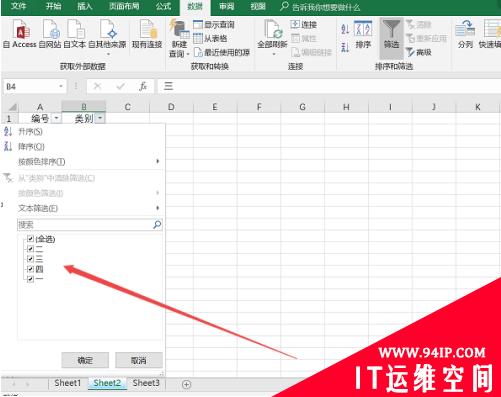Open the 编号 column filter dropdown
This screenshot has width=501, height=397.
(56, 118)
